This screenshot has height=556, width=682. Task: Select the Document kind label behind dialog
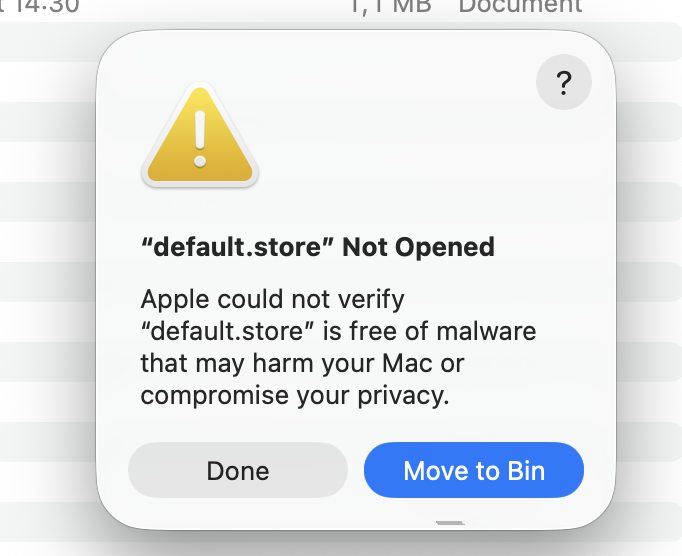(519, 6)
